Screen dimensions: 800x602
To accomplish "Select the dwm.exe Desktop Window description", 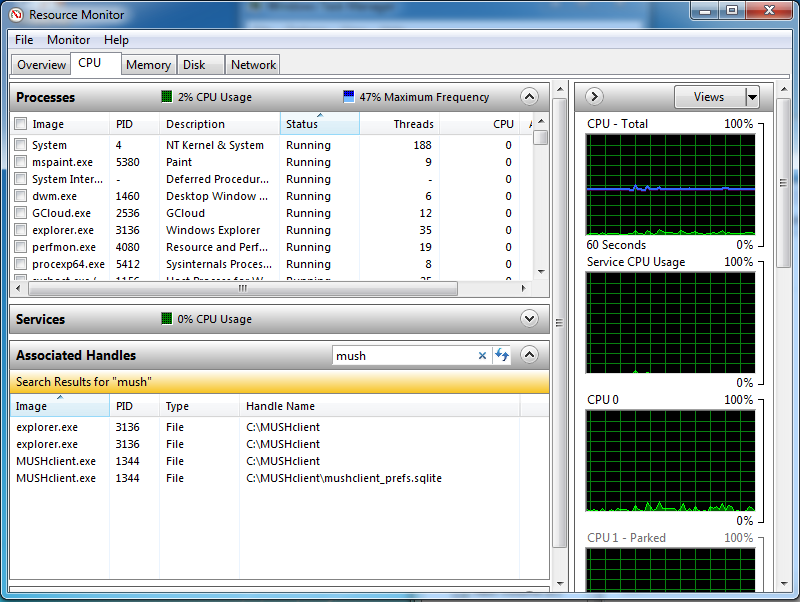I will tap(216, 196).
